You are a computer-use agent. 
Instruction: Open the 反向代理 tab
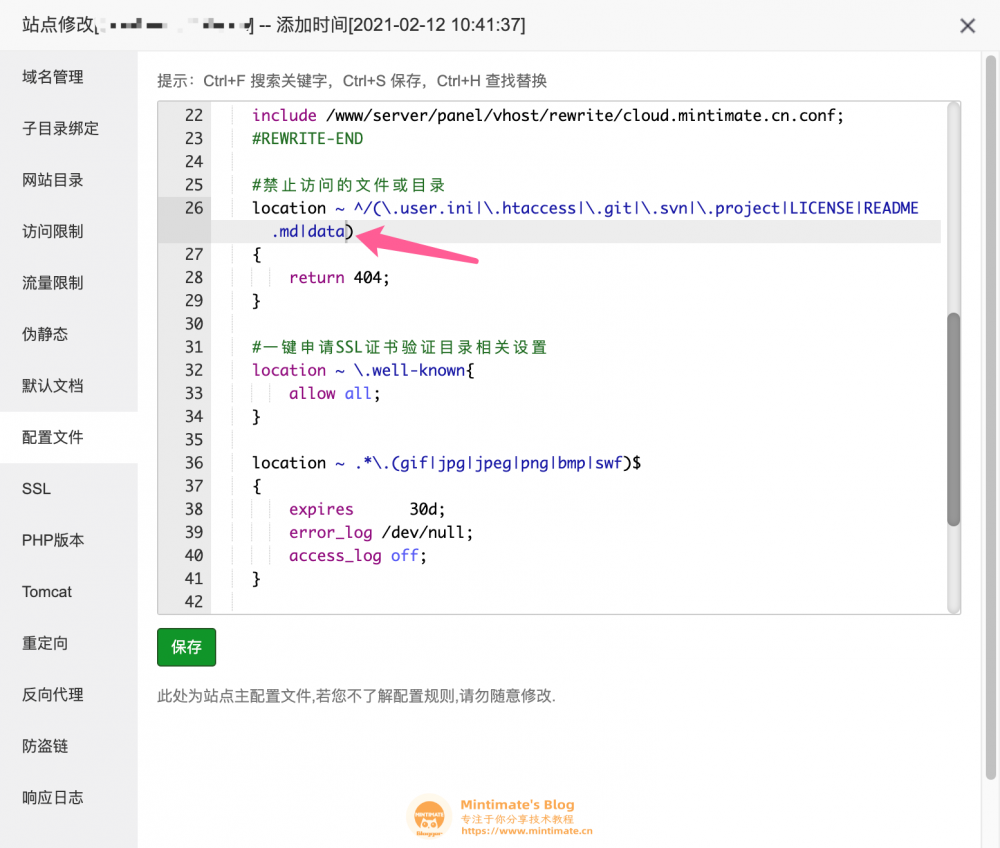pos(53,695)
